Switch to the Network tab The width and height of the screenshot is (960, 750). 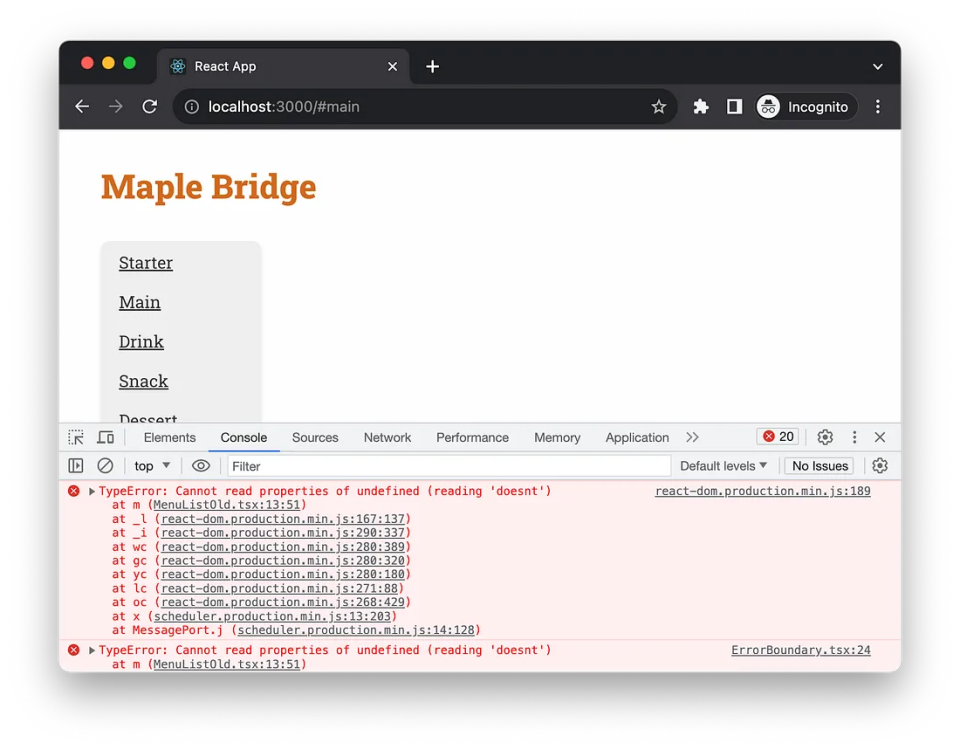387,437
